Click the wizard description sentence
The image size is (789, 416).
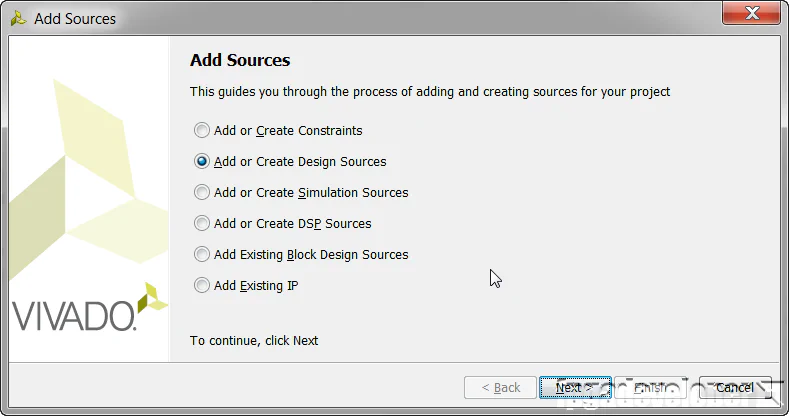point(430,92)
